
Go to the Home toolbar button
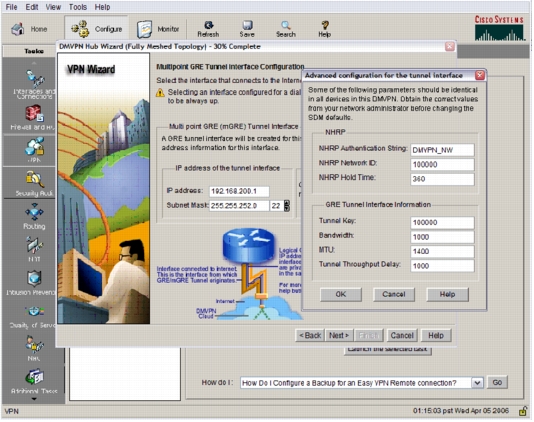point(29,29)
